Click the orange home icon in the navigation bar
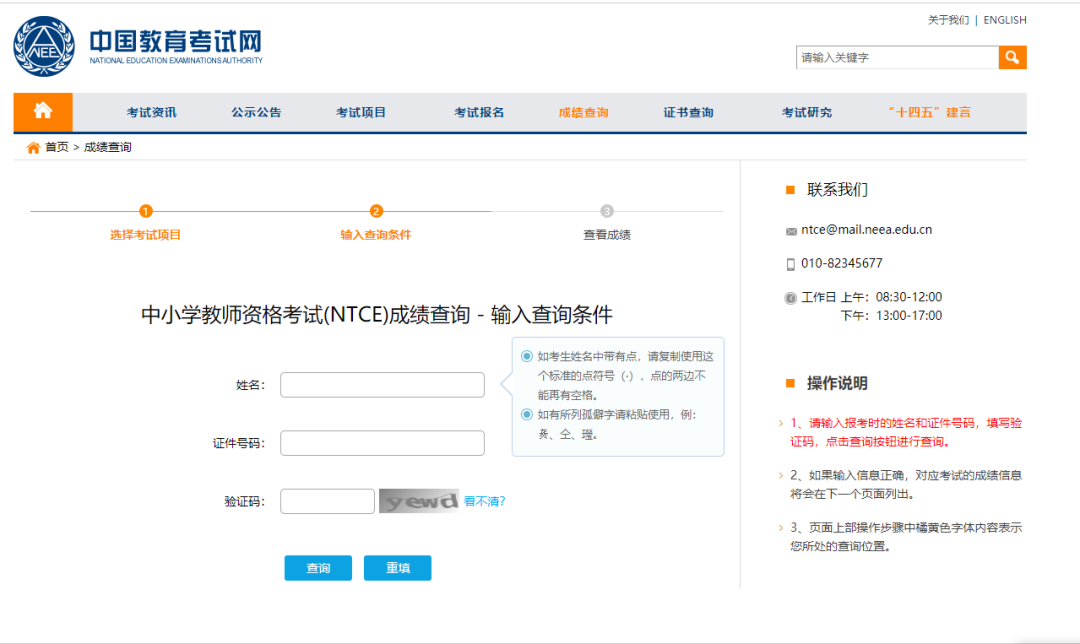Viewport: 1080px width, 644px height. click(x=43, y=111)
